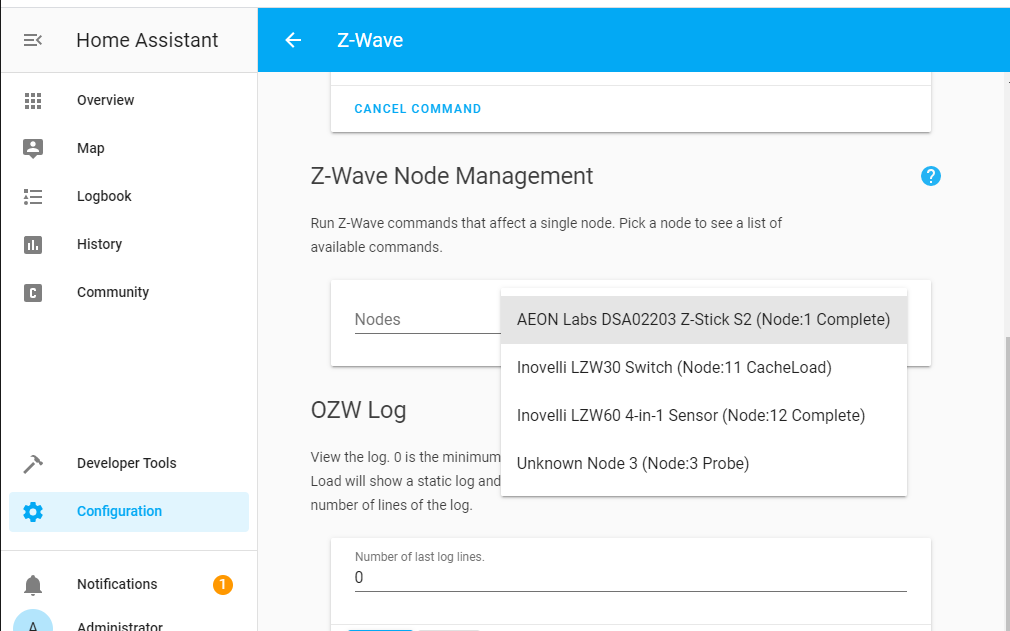Open the Community sidebar icon
The height and width of the screenshot is (631, 1010).
(33, 293)
